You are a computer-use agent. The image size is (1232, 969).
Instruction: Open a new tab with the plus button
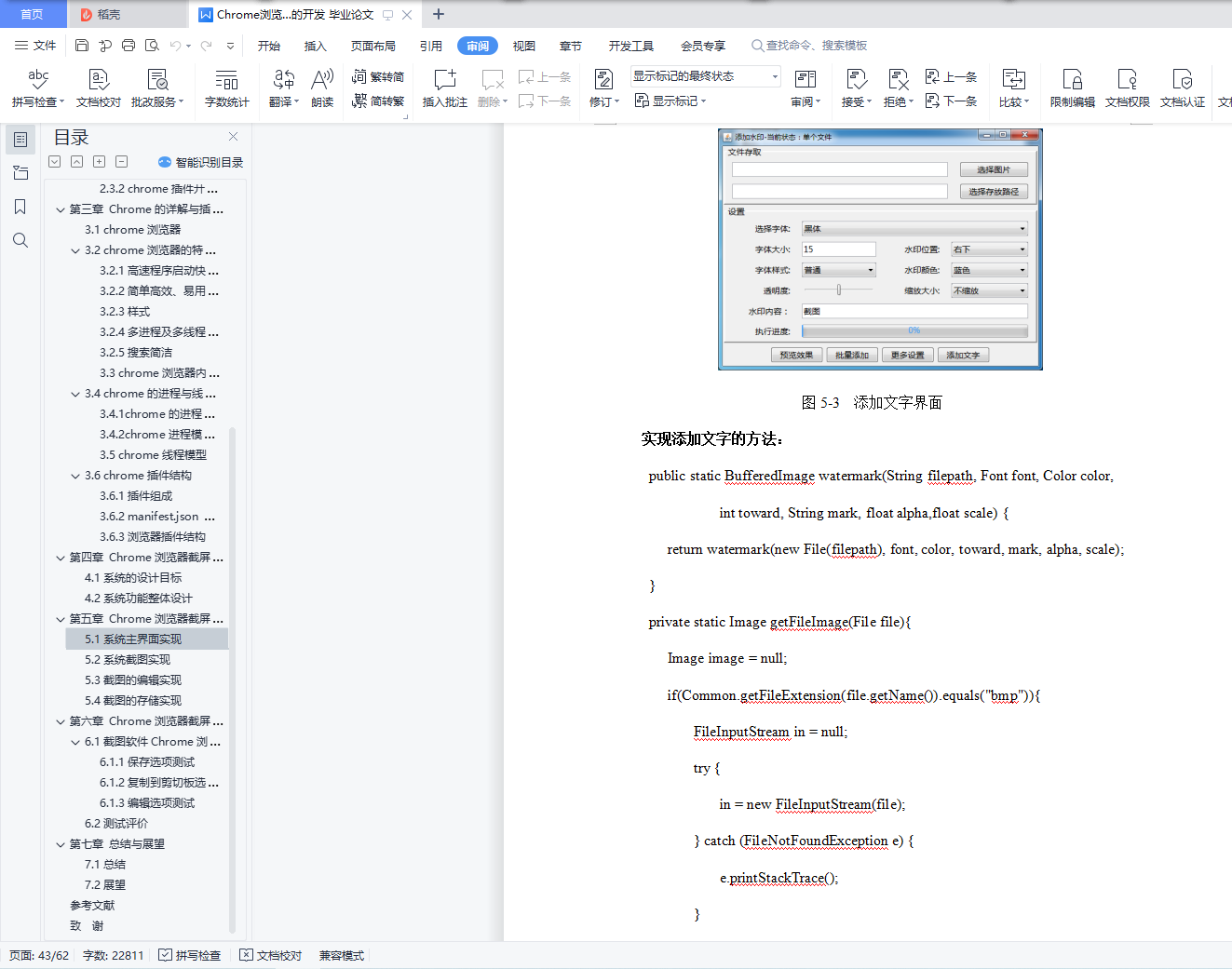[x=439, y=14]
